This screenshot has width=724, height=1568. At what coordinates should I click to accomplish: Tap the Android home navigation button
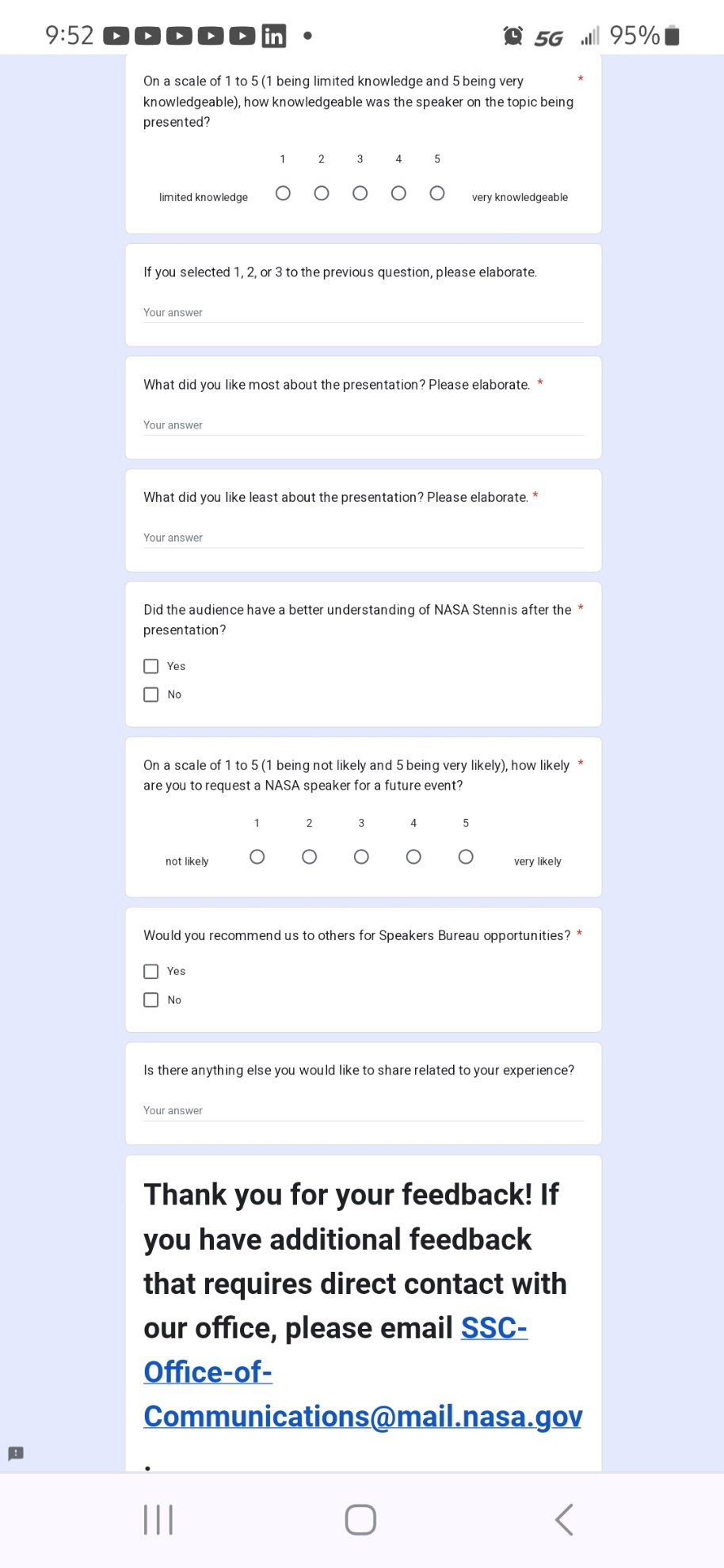360,1520
